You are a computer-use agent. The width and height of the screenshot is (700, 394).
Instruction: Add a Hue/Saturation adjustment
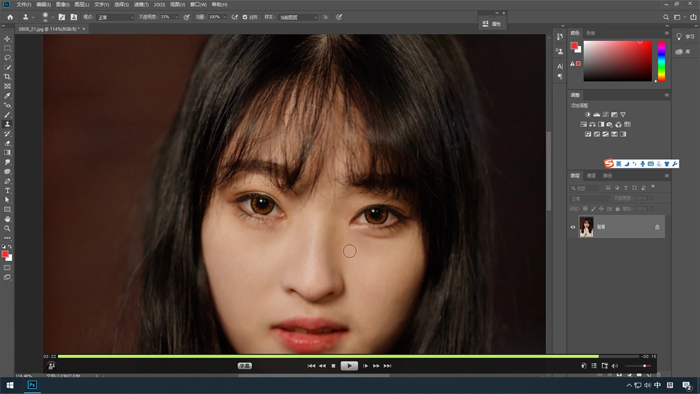click(x=583, y=124)
